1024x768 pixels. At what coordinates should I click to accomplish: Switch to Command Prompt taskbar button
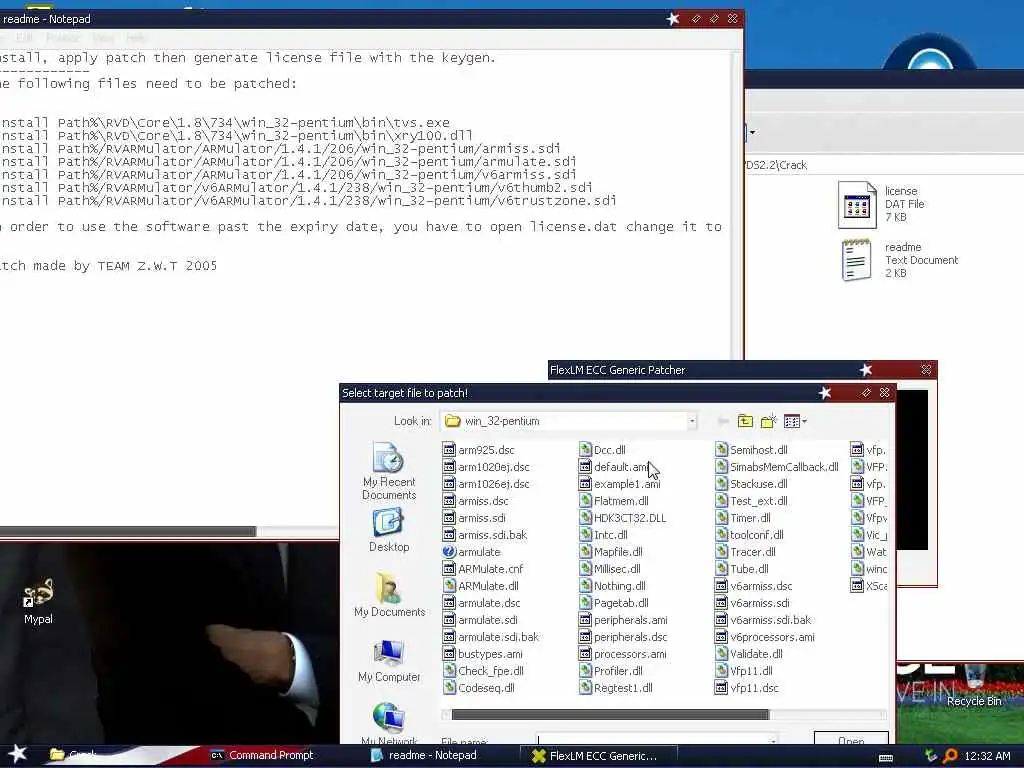coord(262,755)
